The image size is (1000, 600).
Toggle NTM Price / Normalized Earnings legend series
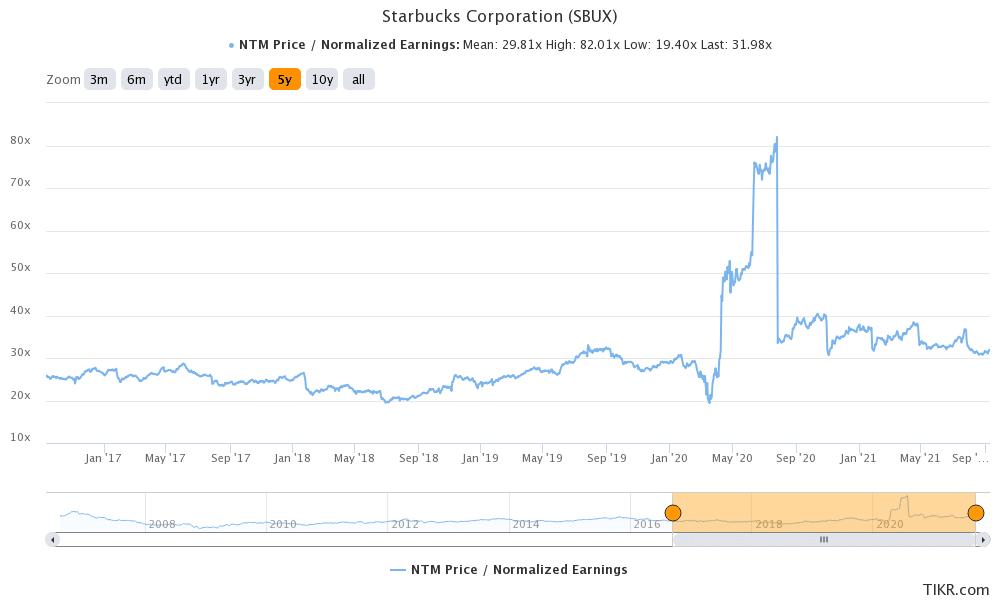tap(508, 569)
